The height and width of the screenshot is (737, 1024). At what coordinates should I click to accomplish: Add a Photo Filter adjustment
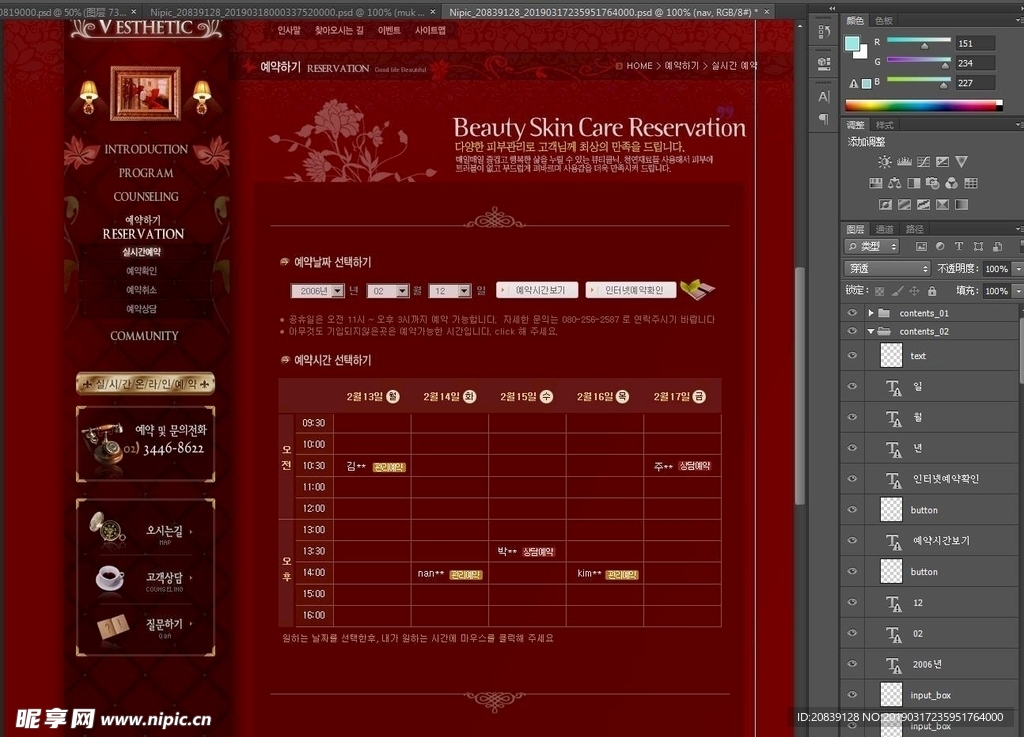pos(932,183)
